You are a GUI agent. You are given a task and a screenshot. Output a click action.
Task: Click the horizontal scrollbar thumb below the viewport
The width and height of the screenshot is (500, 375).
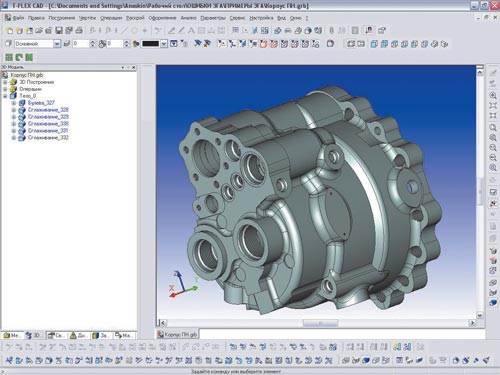[320, 323]
